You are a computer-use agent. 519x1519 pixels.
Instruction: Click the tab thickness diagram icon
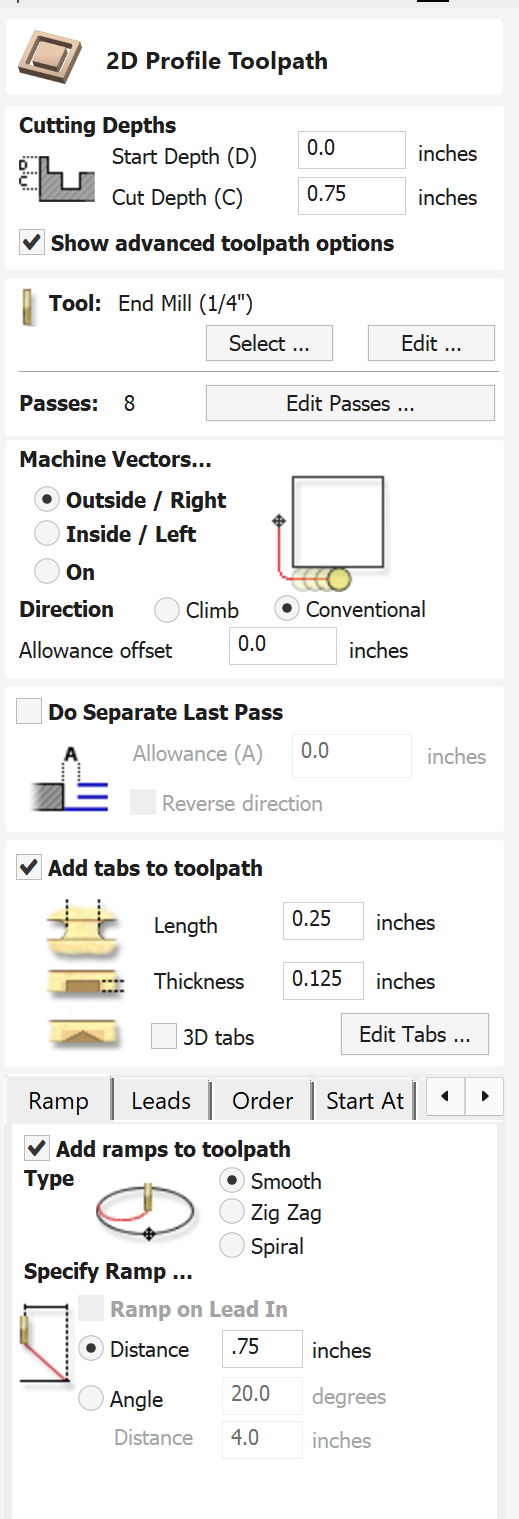[x=84, y=982]
